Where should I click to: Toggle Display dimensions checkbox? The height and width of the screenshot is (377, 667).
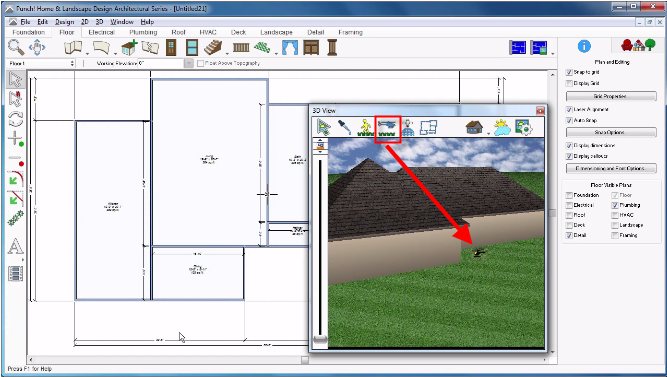[x=569, y=146]
